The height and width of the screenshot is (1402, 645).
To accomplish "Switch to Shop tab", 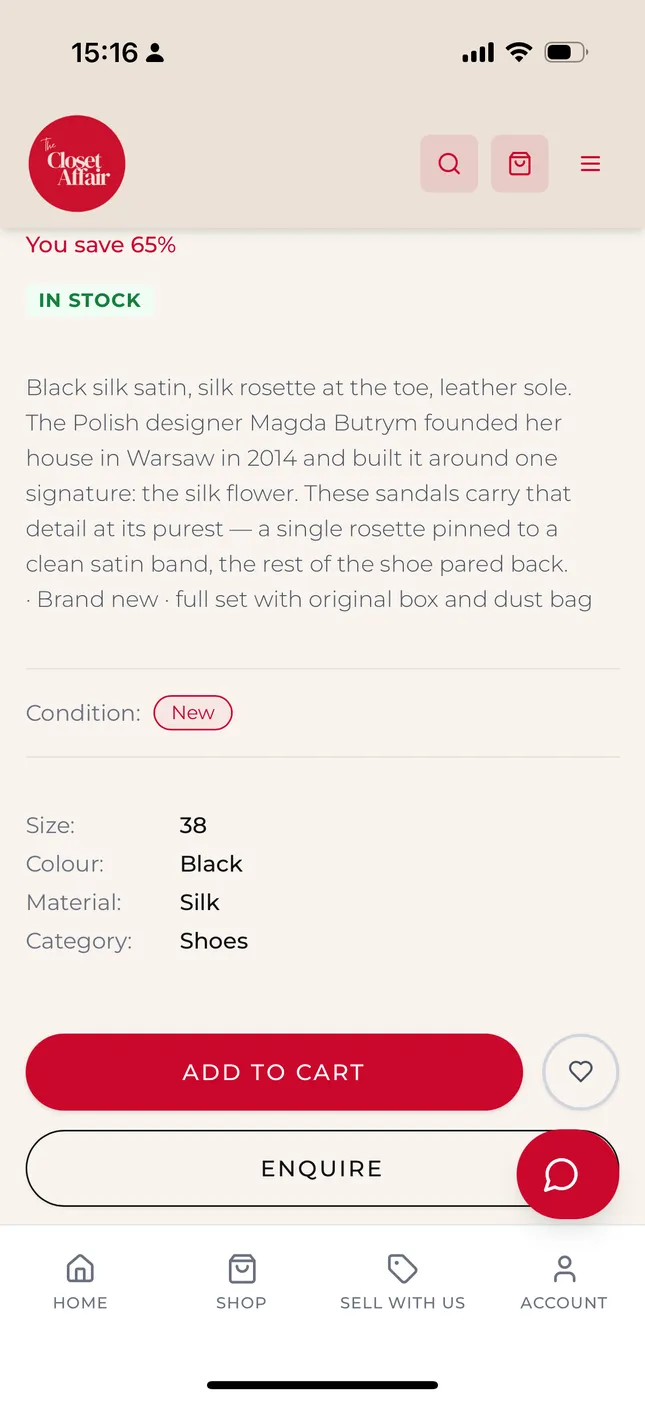I will [x=241, y=1282].
